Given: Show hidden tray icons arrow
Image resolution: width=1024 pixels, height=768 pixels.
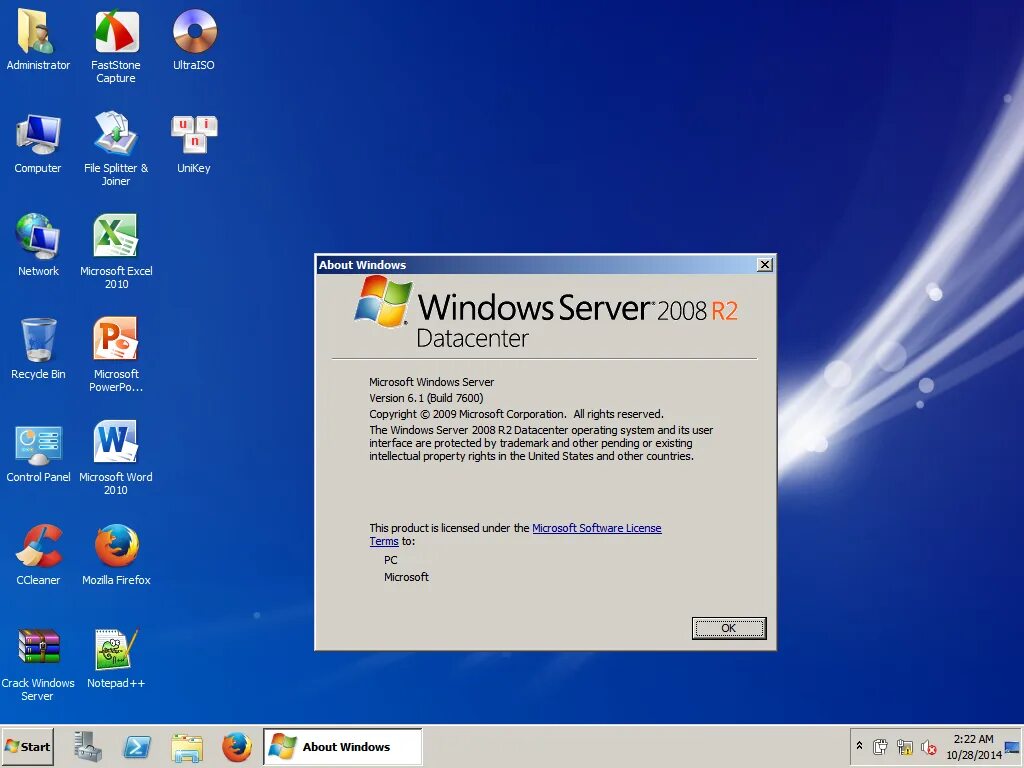Looking at the screenshot, I should pyautogui.click(x=859, y=746).
